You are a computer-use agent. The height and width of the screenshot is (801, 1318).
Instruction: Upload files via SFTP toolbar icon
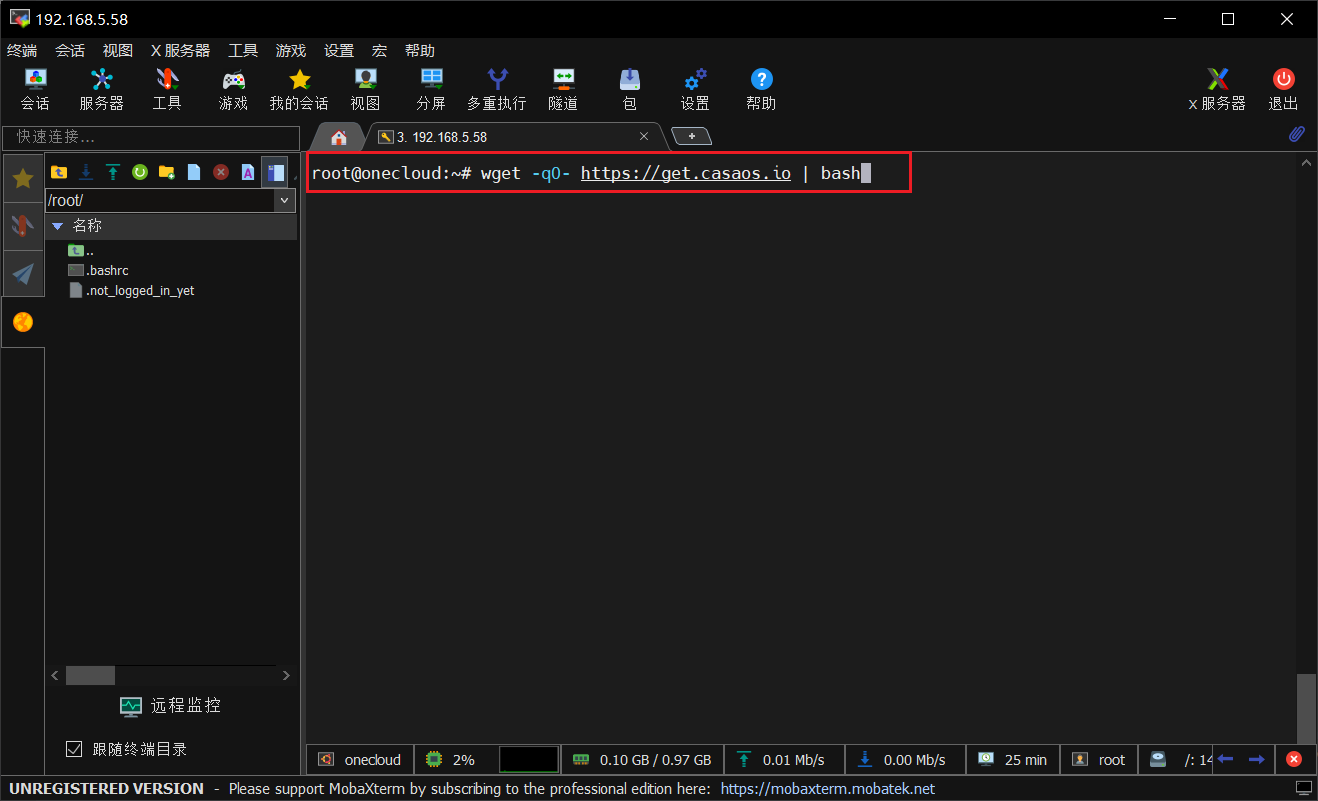[113, 172]
